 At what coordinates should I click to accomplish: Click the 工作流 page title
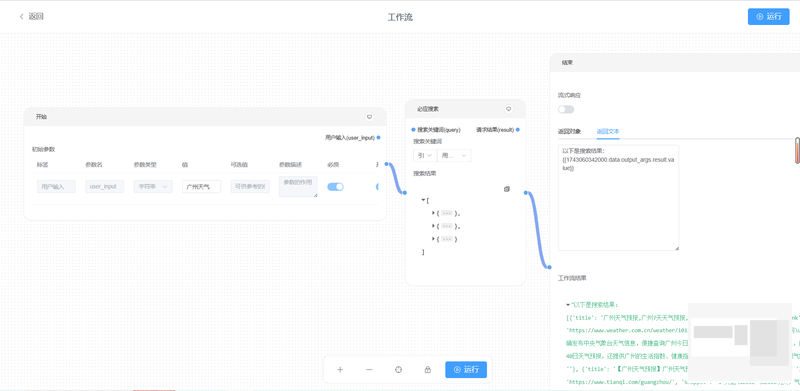(x=400, y=17)
